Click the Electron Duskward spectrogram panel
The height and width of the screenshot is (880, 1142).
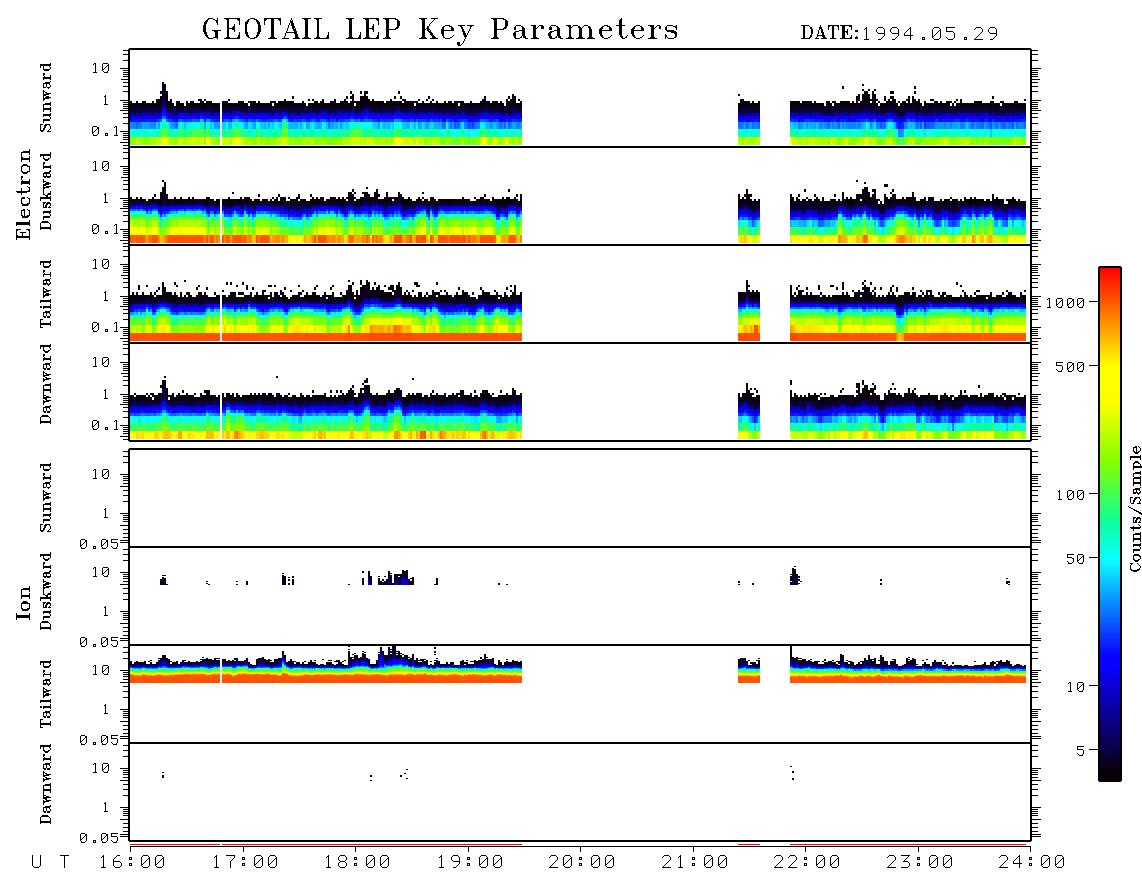[580, 195]
